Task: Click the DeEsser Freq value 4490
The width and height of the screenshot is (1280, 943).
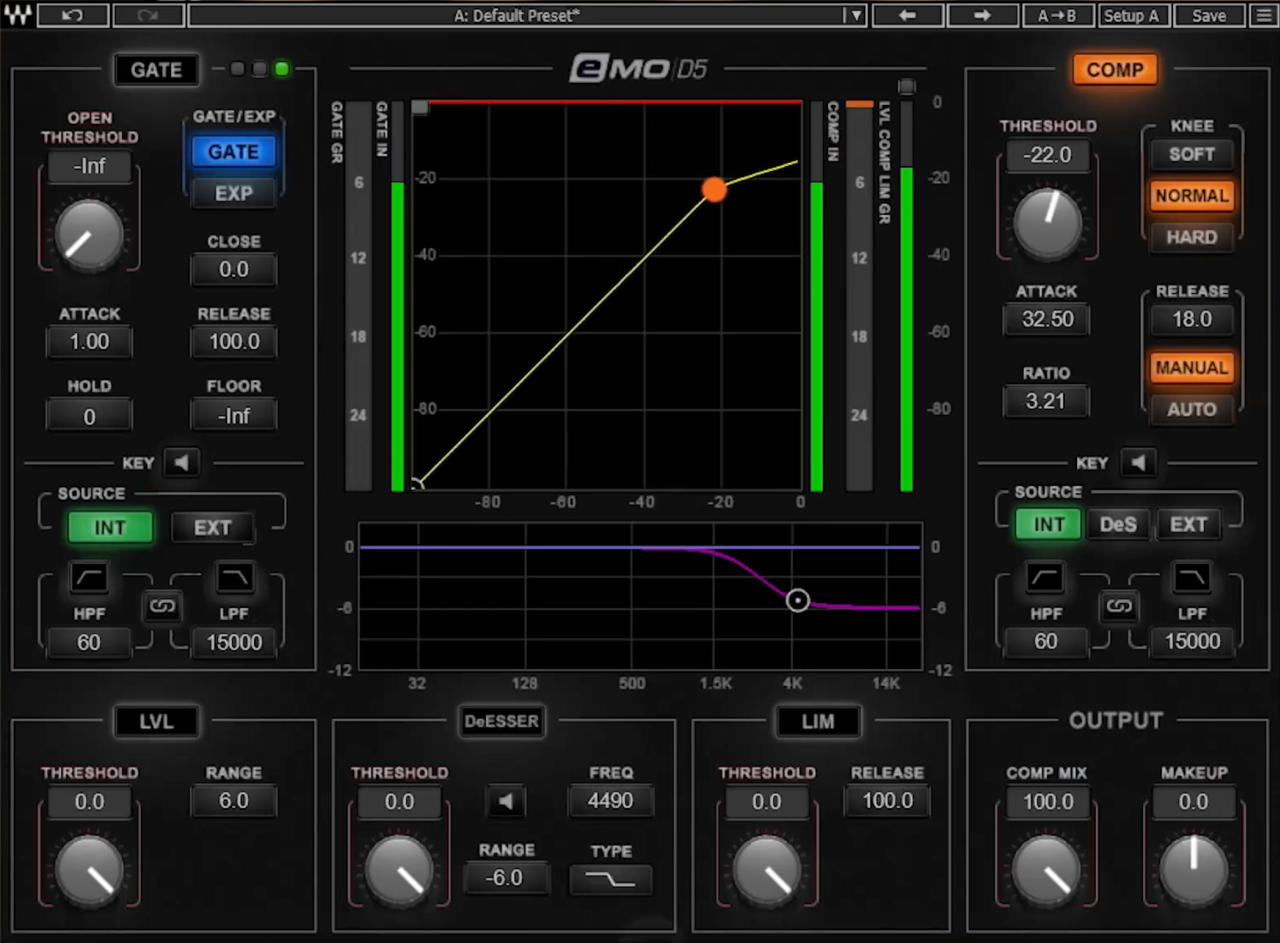Action: click(x=610, y=801)
